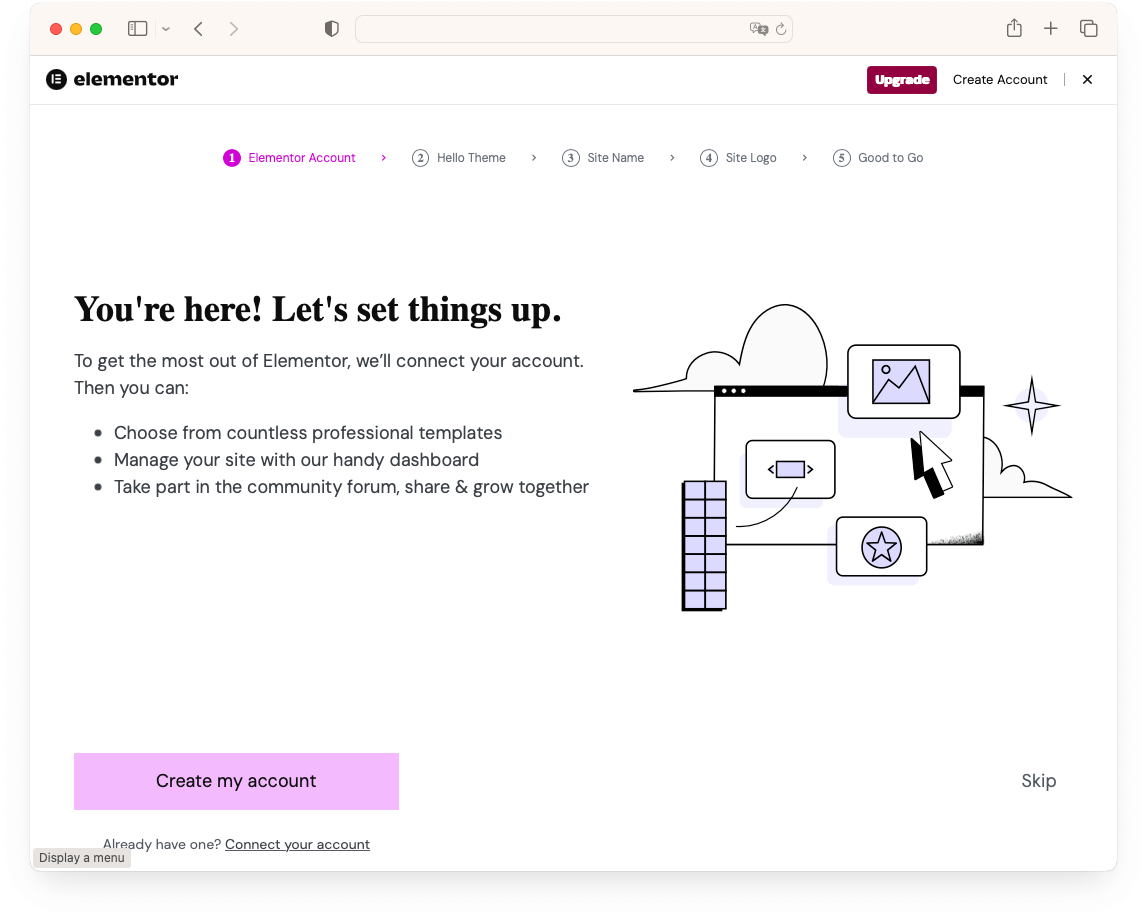Click the translate icon in the address bar

click(758, 29)
